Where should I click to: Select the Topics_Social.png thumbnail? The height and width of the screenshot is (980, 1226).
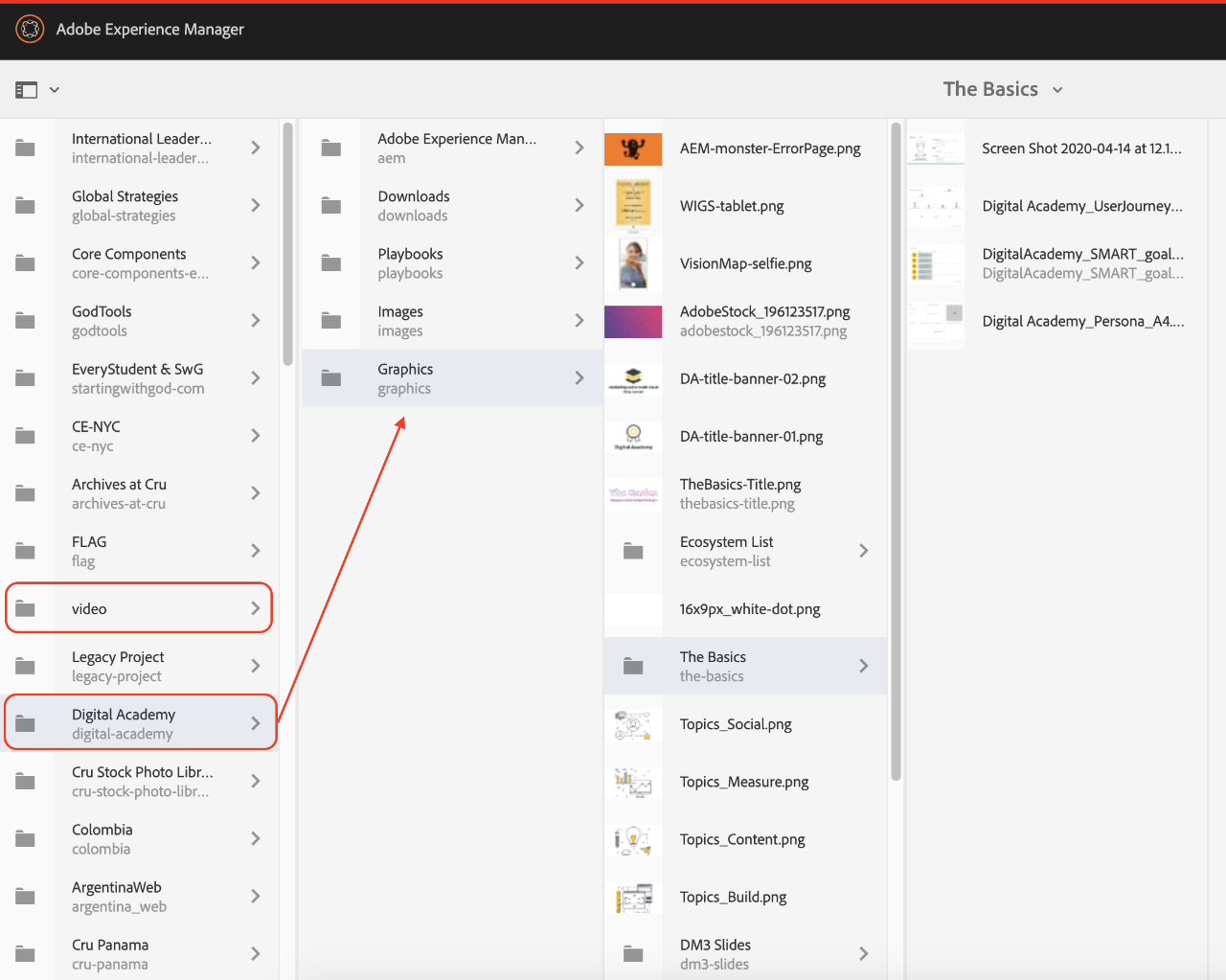(633, 724)
